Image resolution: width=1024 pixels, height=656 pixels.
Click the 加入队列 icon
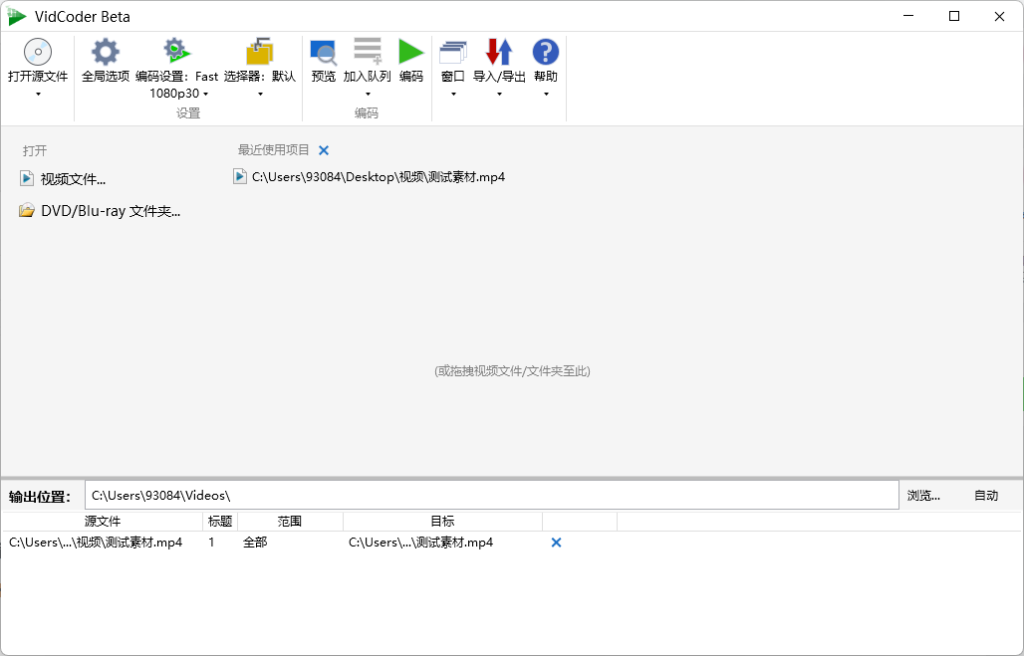pyautogui.click(x=367, y=52)
